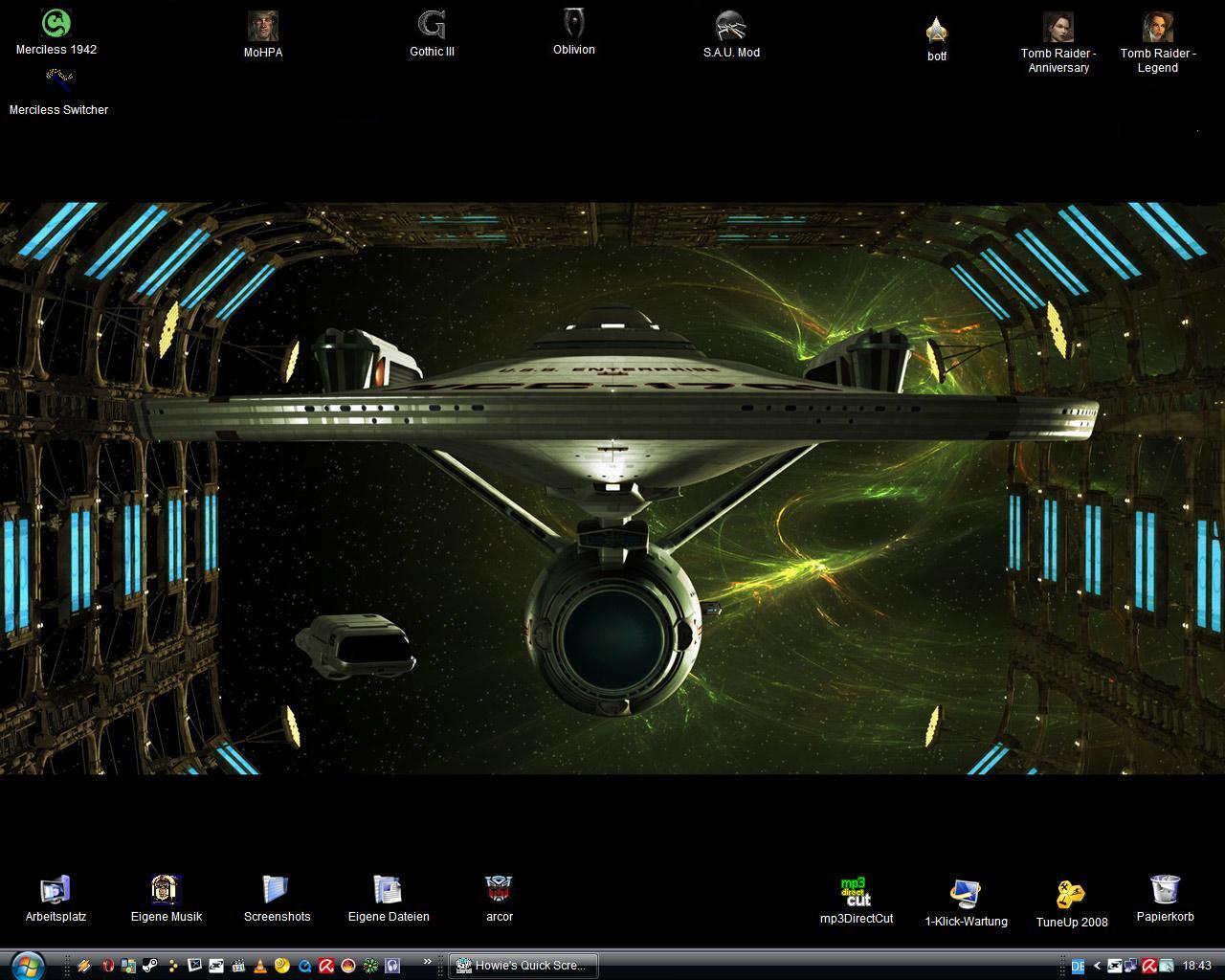1225x980 pixels.
Task: Select the Papierkorb recycle bin
Action: click(x=1165, y=900)
